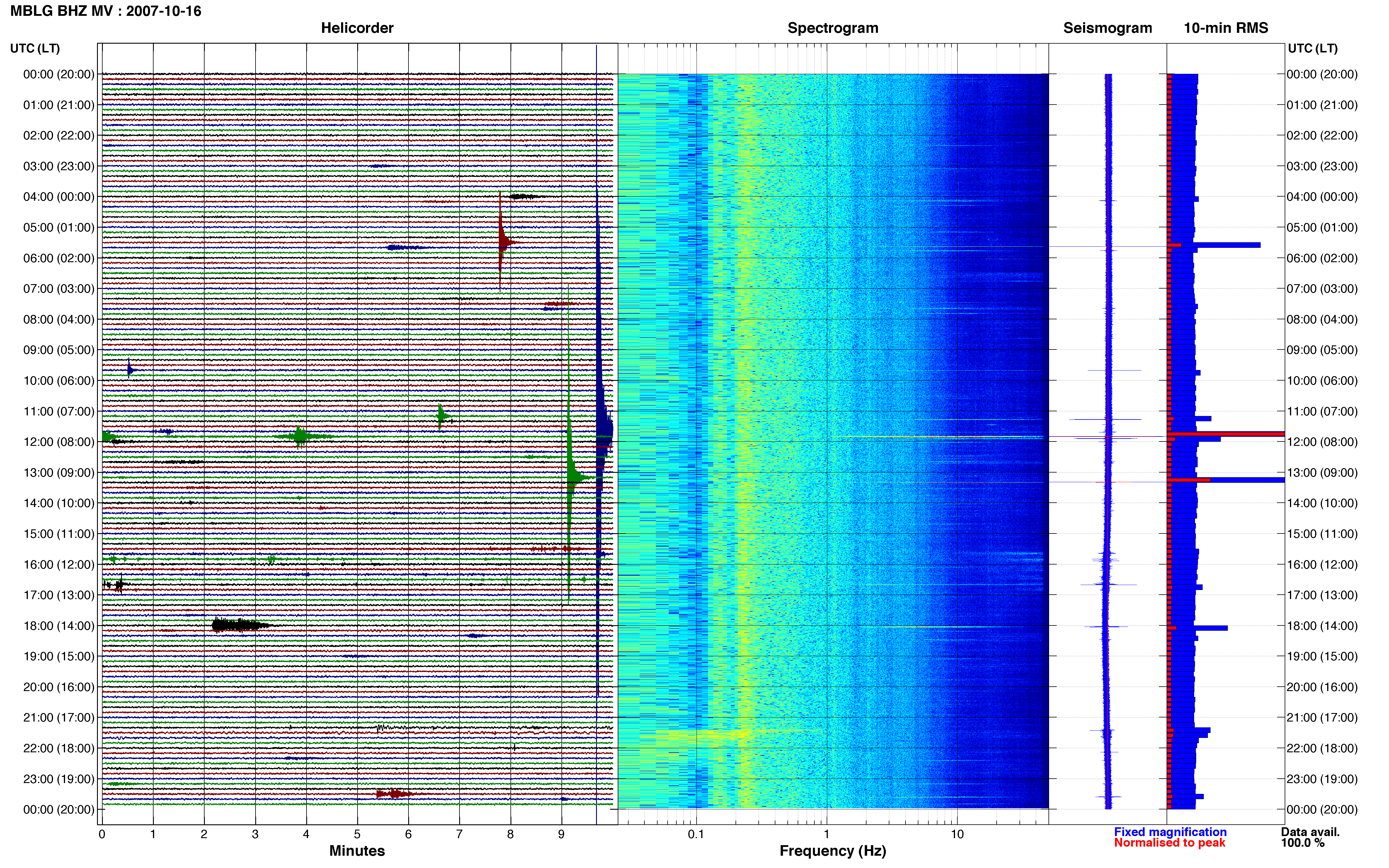Click left time label '21:00 (17:00)'
This screenshot has height=868, width=1389.
tap(59, 718)
